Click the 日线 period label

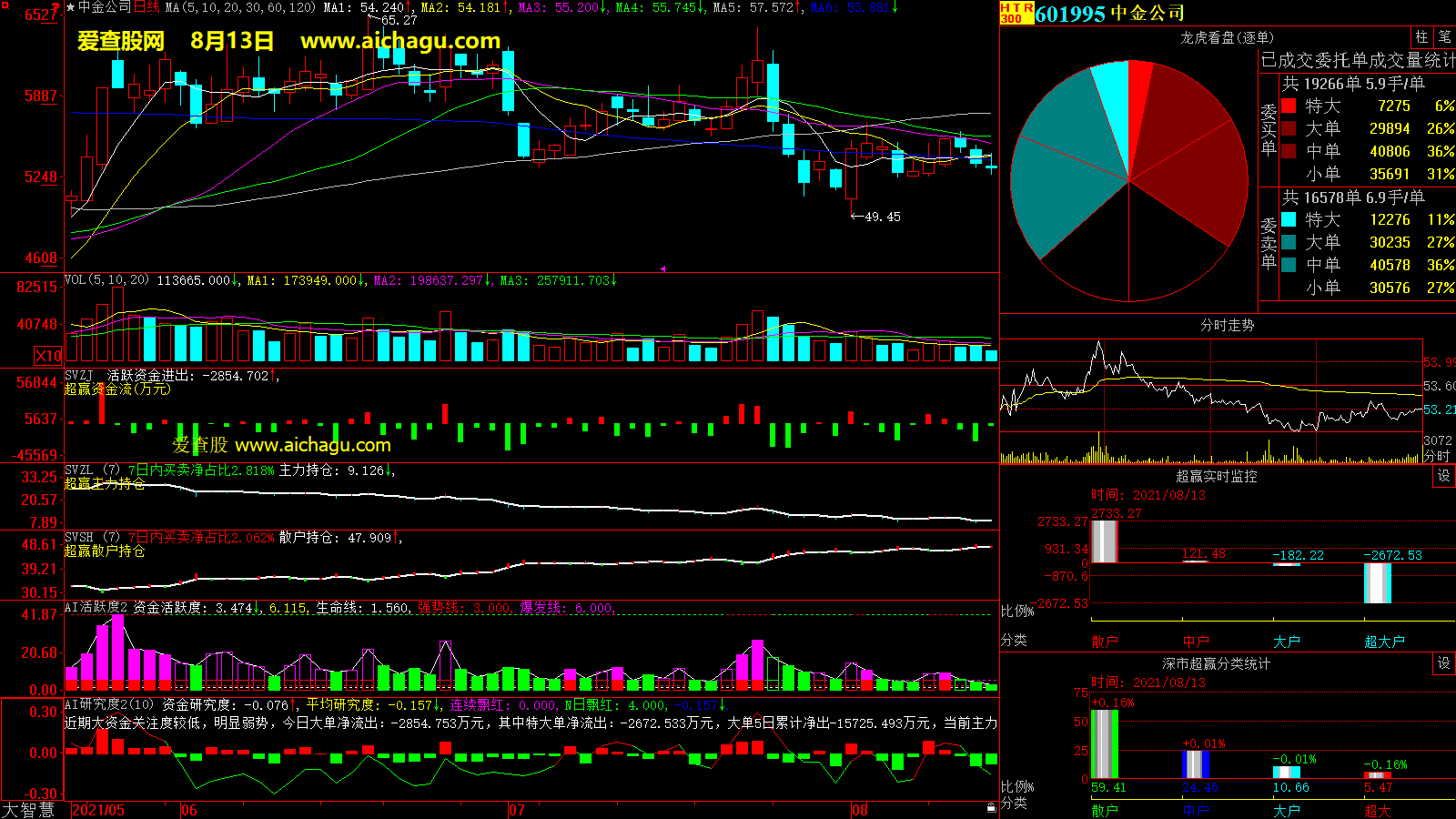point(147,7)
